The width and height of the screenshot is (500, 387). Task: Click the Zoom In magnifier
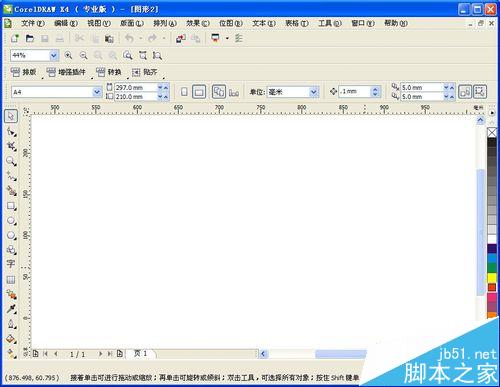pyautogui.click(x=68, y=55)
